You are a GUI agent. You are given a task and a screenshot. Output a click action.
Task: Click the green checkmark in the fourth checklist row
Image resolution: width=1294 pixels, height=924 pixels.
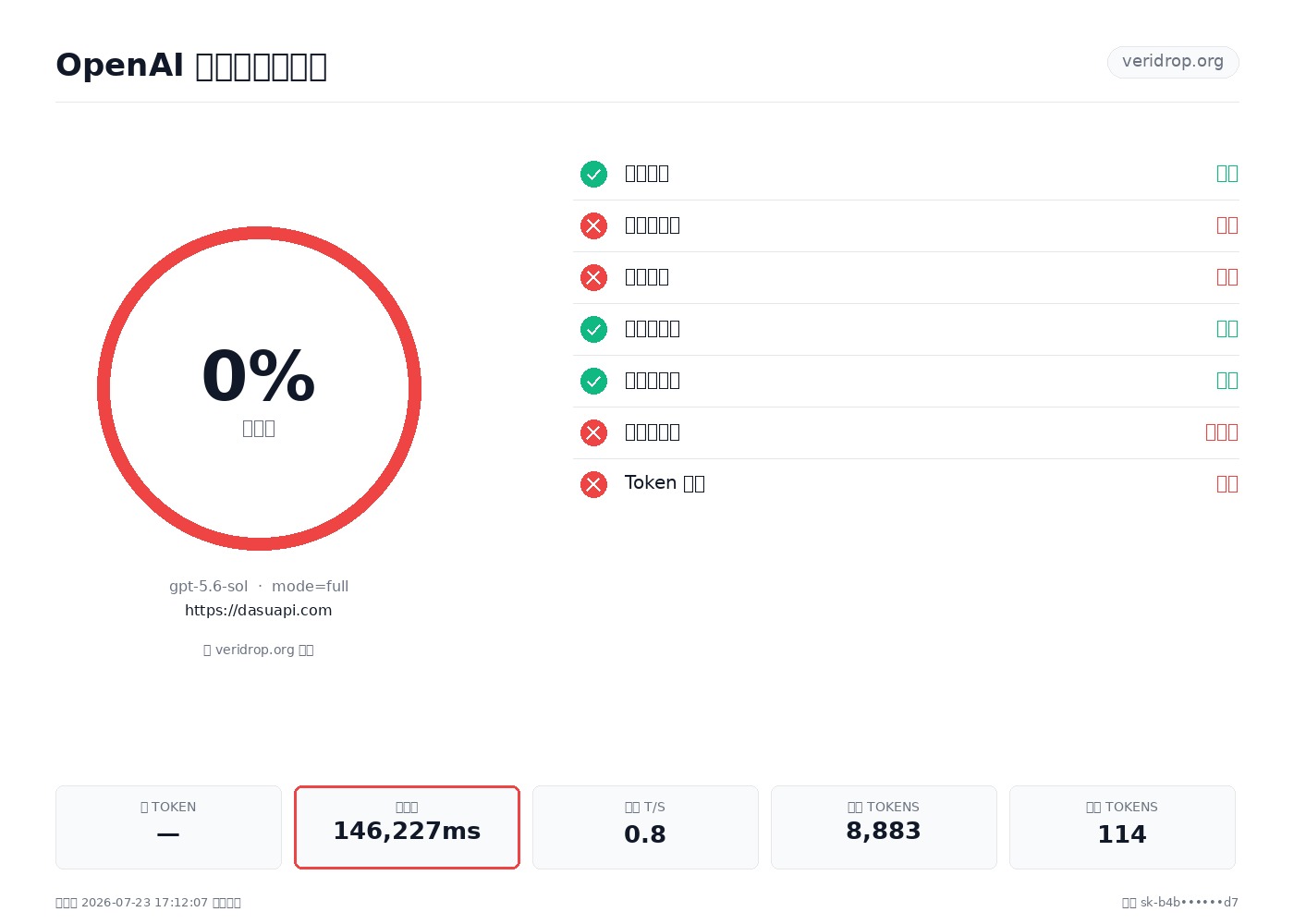[593, 329]
